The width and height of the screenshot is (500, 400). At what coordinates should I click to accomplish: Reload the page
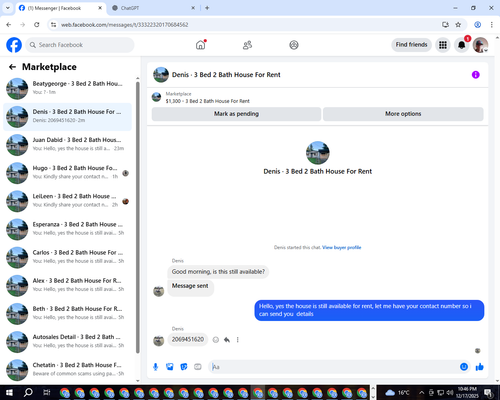point(37,25)
